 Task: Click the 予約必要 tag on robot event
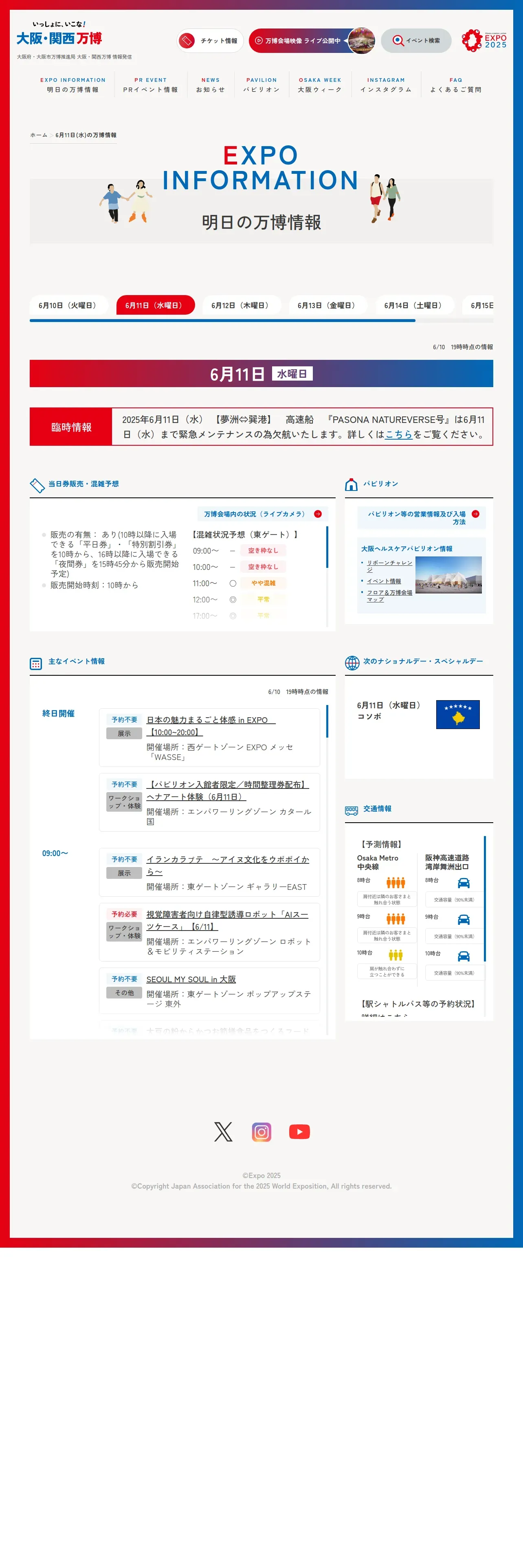click(x=124, y=914)
